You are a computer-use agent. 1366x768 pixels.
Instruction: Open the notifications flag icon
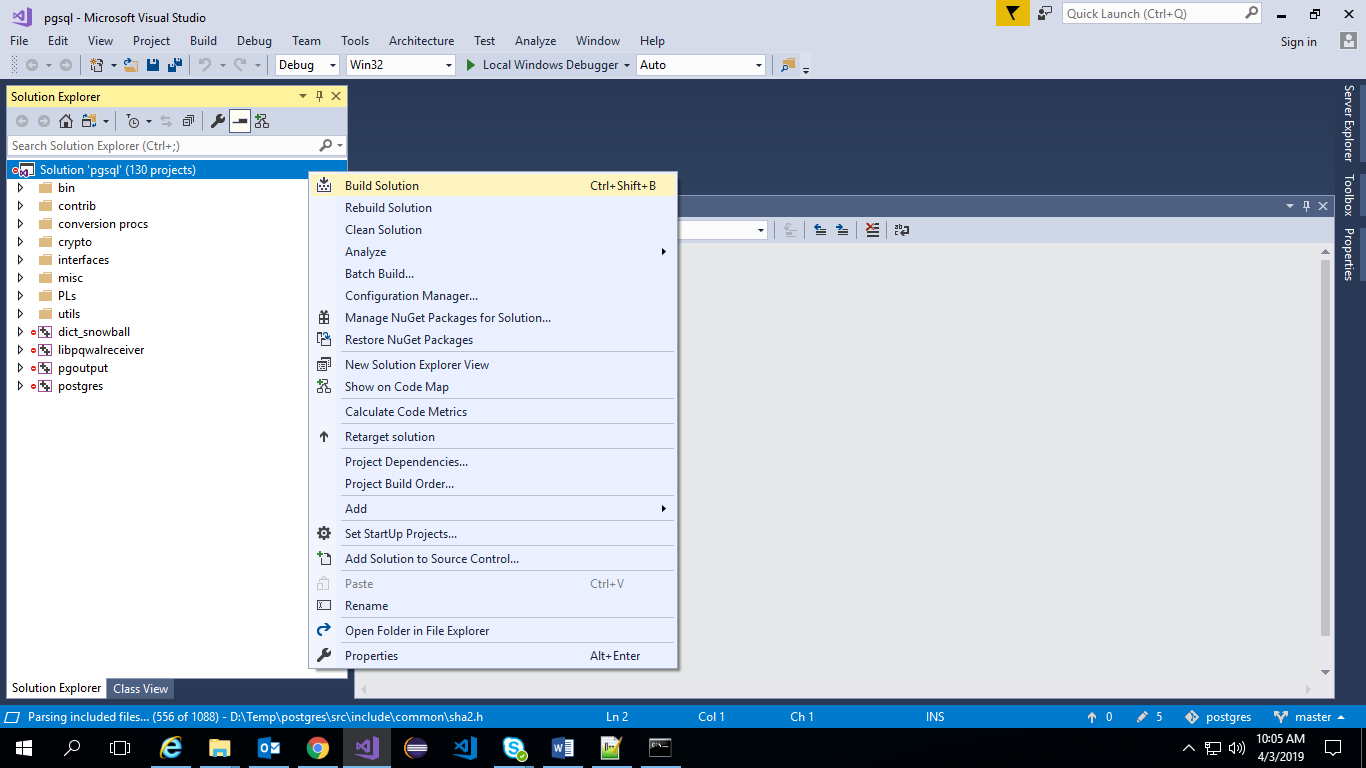(x=1013, y=14)
